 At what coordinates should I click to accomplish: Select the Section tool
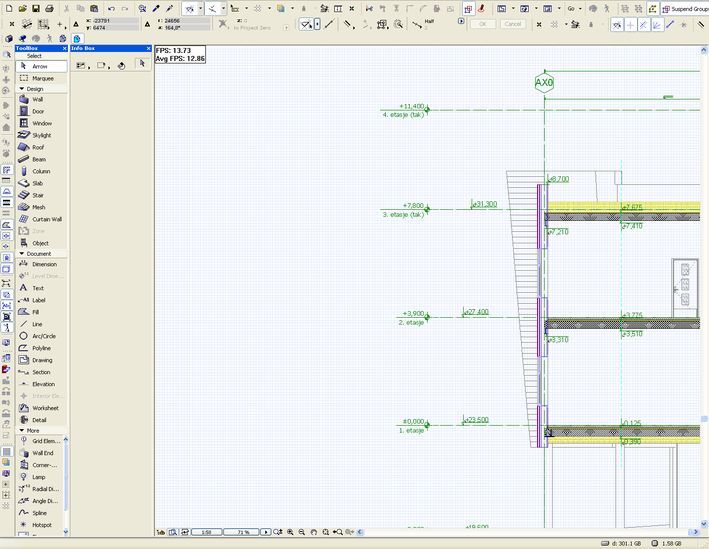click(40, 372)
